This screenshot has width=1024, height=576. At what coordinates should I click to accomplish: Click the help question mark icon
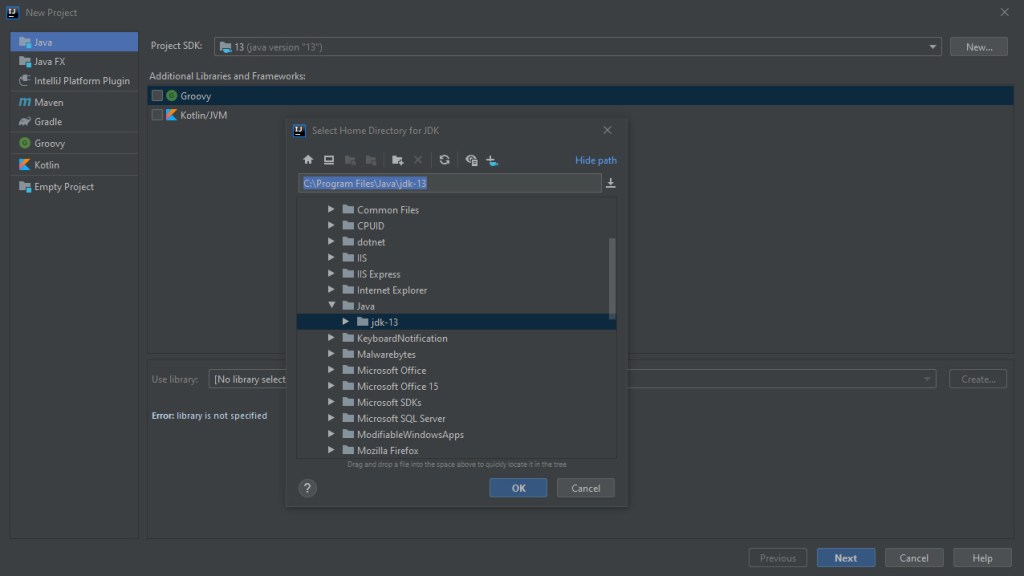click(308, 488)
